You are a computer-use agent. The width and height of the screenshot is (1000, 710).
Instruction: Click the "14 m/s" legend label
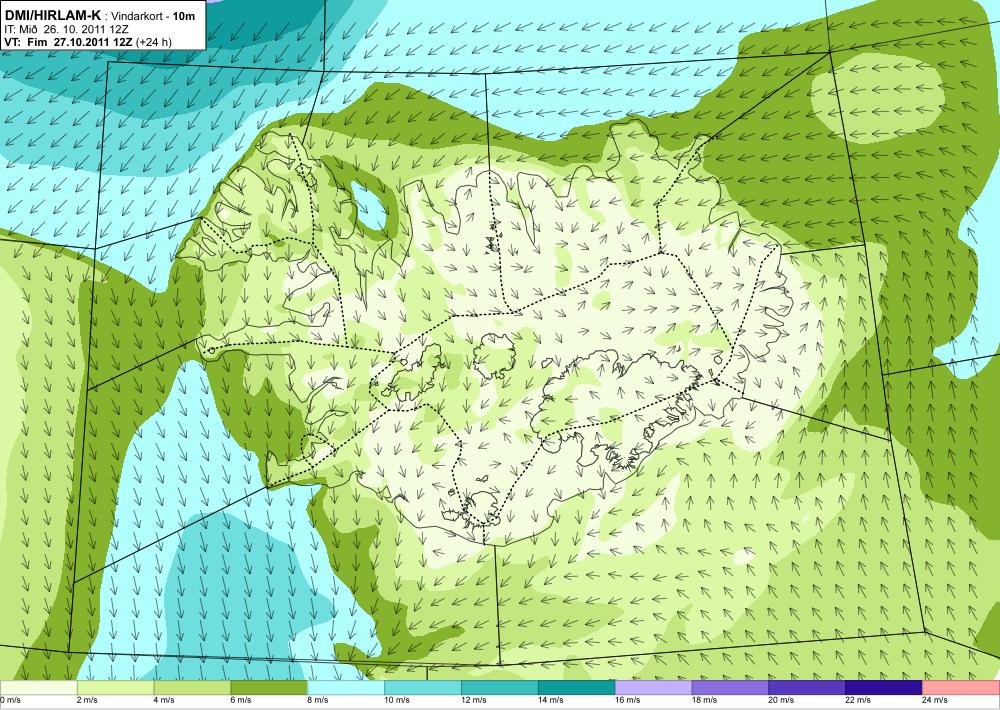550,700
